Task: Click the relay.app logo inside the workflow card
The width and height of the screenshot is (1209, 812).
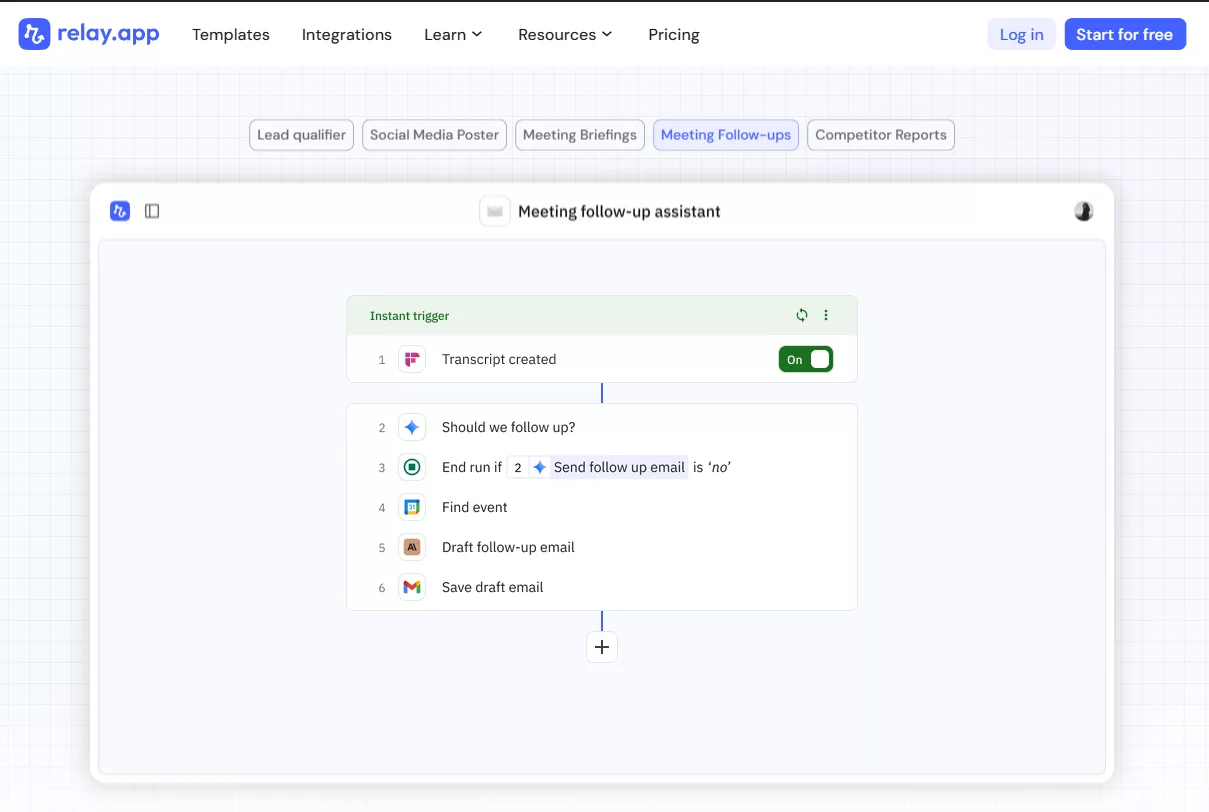Action: [119, 211]
